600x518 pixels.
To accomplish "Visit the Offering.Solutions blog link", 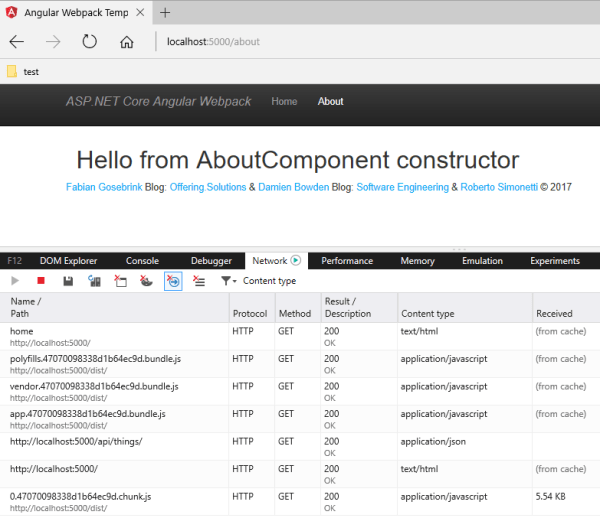I will (x=208, y=187).
